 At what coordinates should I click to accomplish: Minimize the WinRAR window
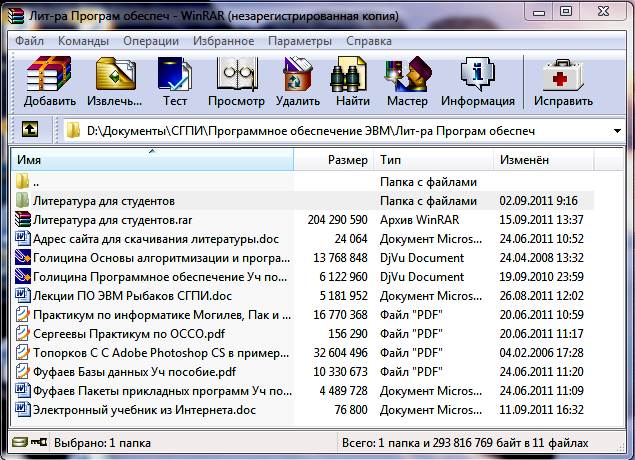539,12
